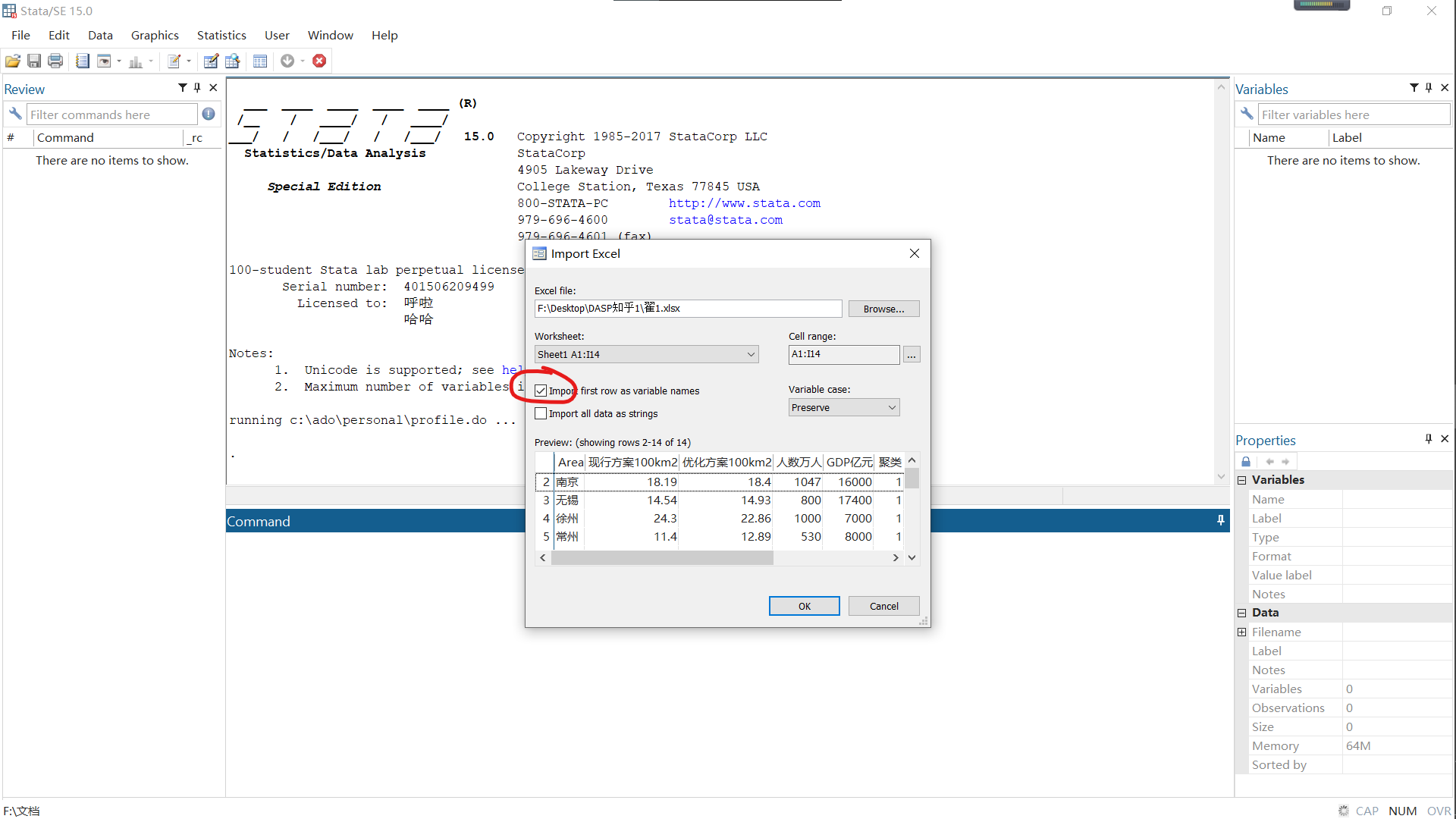Click the Open file toolbar icon
Screen dimensions: 1456x819
point(13,61)
